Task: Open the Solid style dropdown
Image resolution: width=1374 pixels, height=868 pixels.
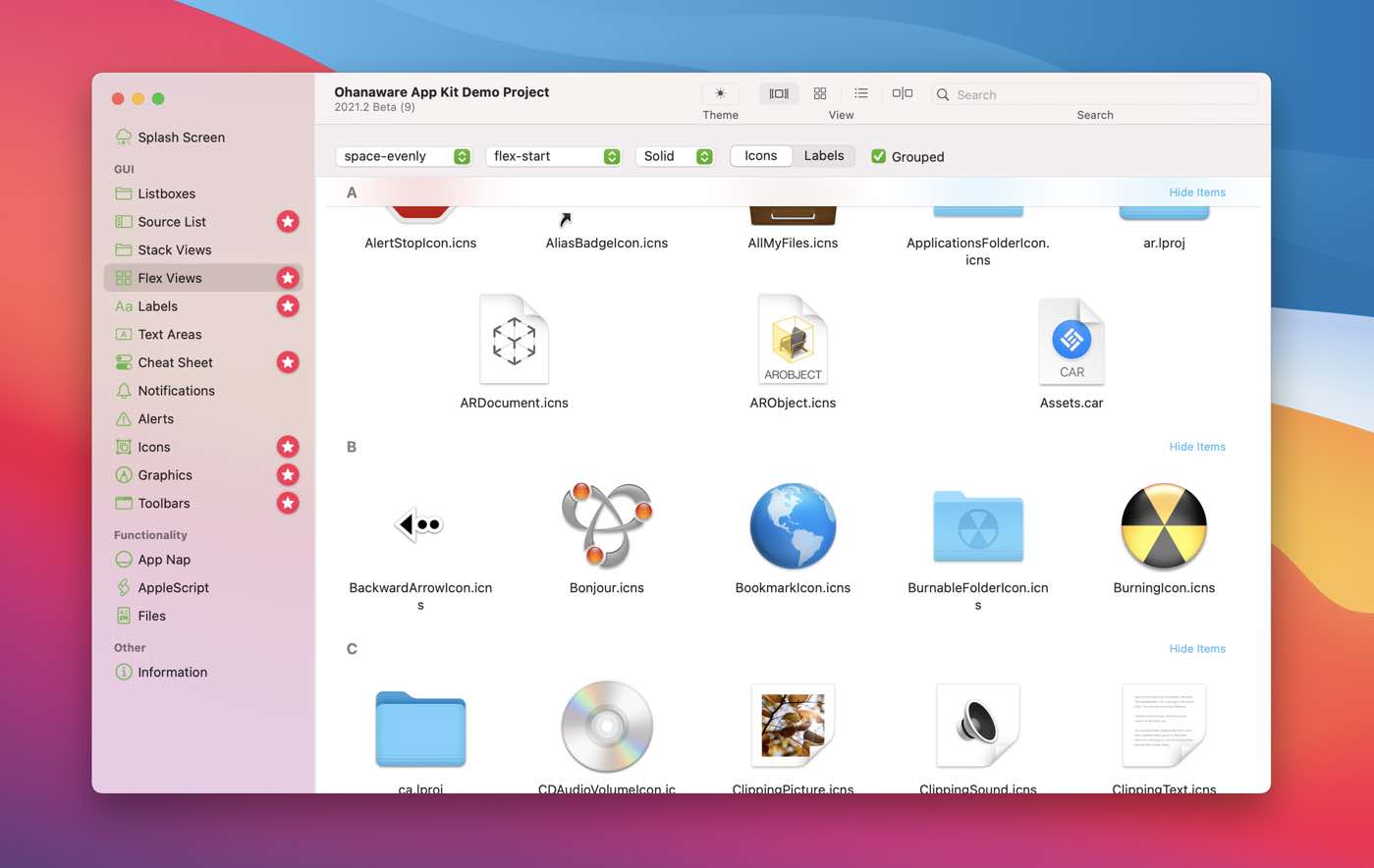Action: 675,156
